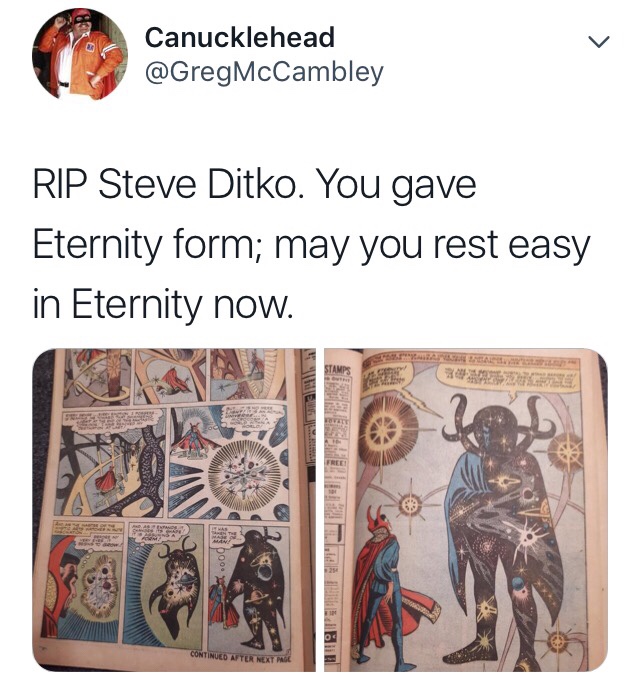
Task: Tap the top-left comic panel in left photo
Action: pyautogui.click(x=96, y=376)
